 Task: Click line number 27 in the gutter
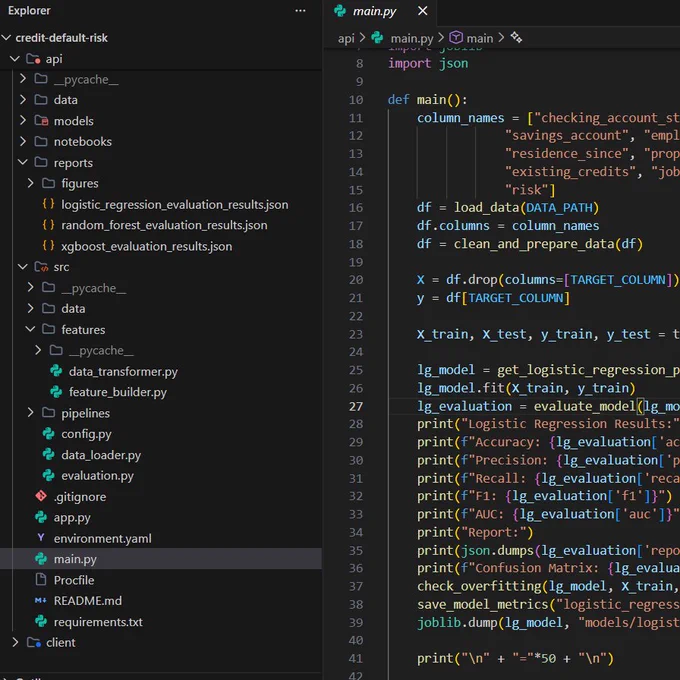(356, 406)
